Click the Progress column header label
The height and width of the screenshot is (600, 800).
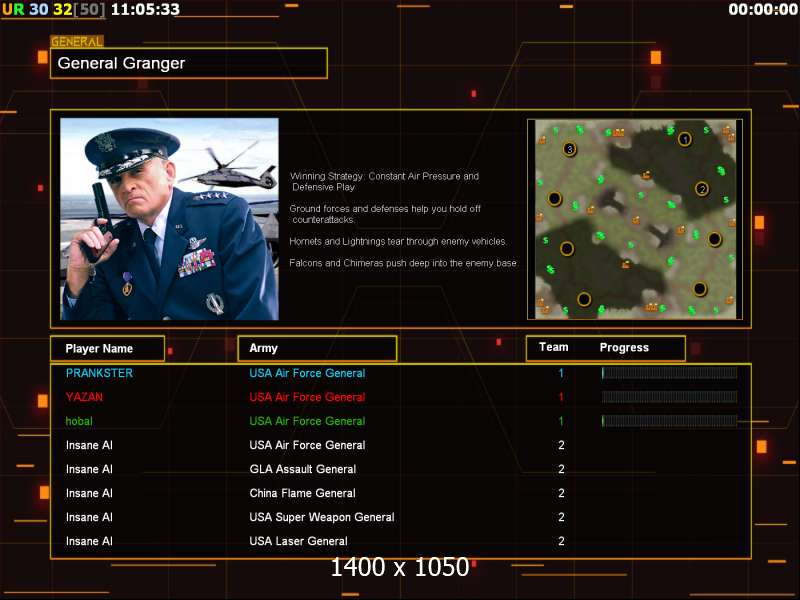(624, 347)
